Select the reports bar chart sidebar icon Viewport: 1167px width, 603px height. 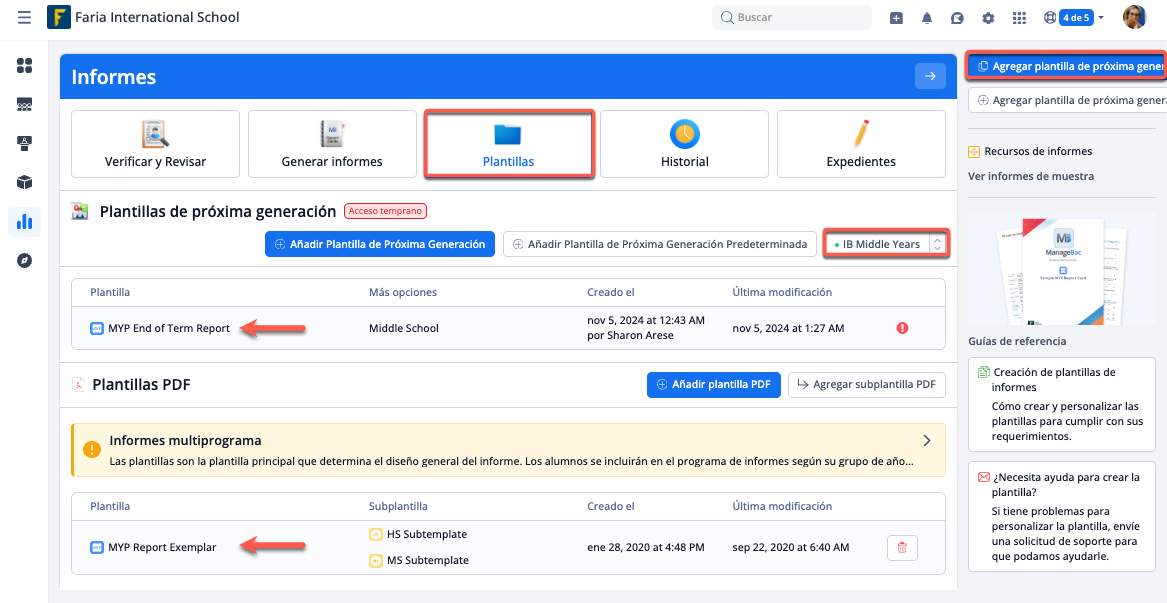(x=25, y=222)
